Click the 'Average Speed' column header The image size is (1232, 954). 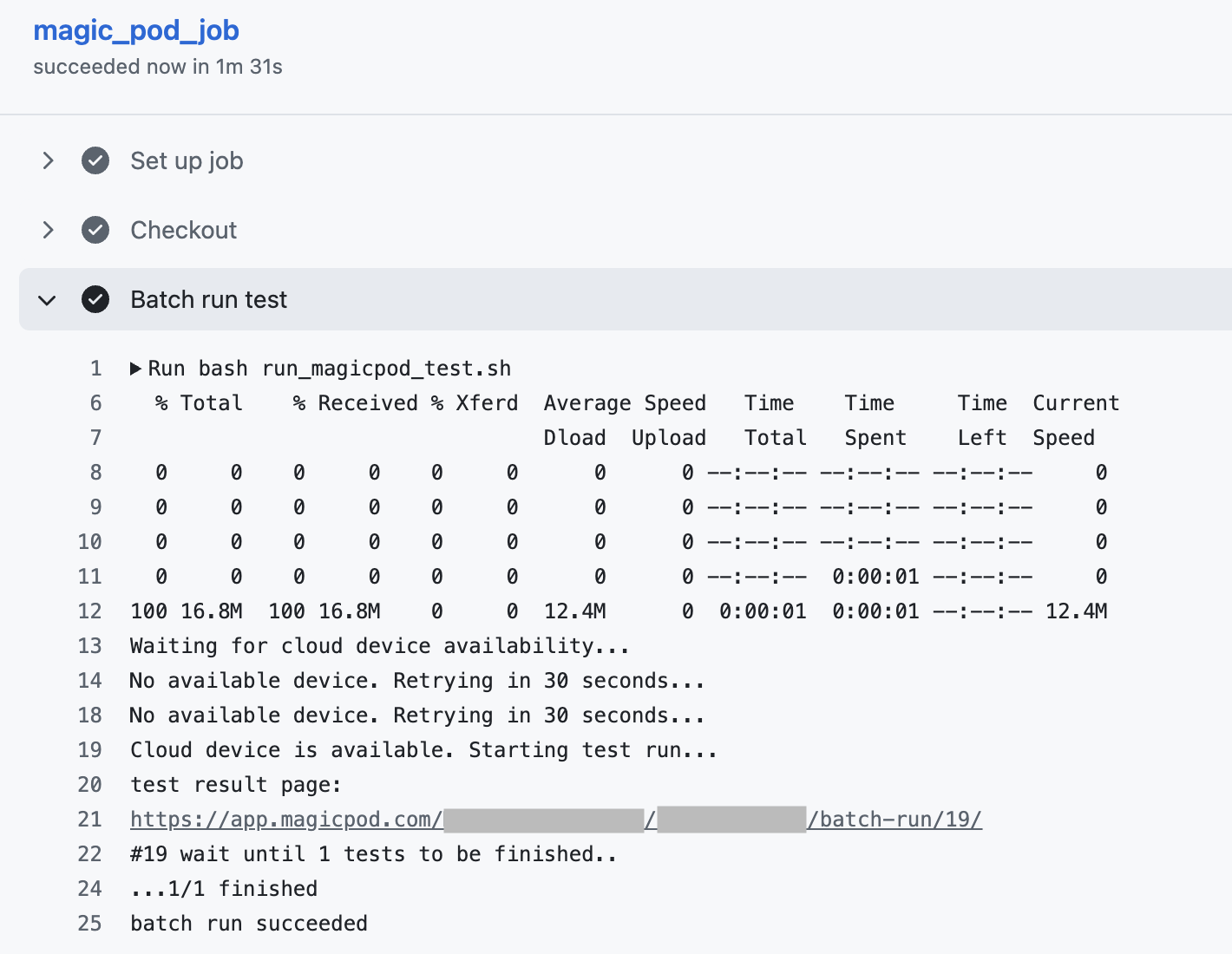point(625,403)
